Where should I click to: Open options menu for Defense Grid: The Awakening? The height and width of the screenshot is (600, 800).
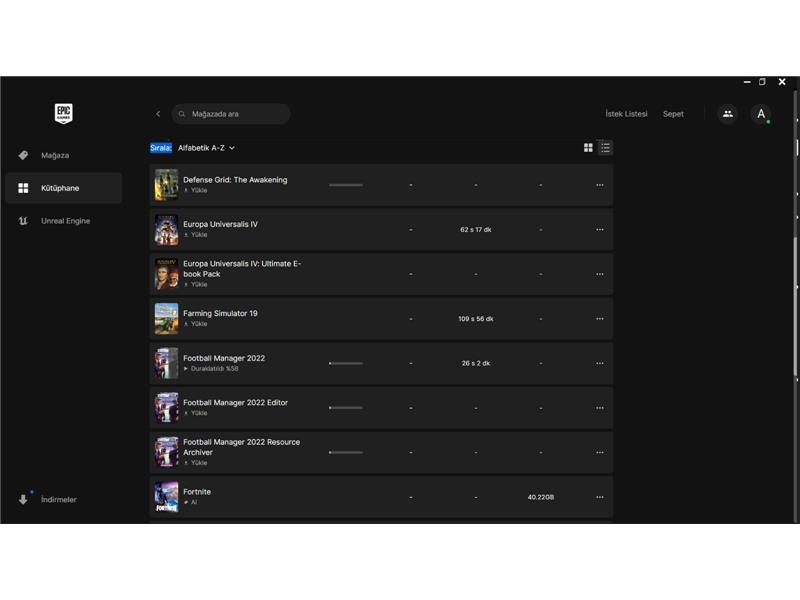coord(599,185)
